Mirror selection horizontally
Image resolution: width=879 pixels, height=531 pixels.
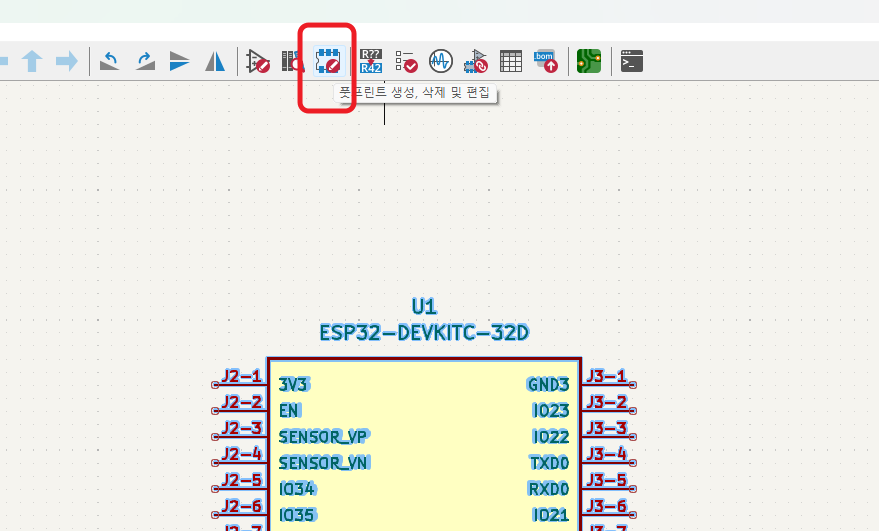tap(215, 61)
